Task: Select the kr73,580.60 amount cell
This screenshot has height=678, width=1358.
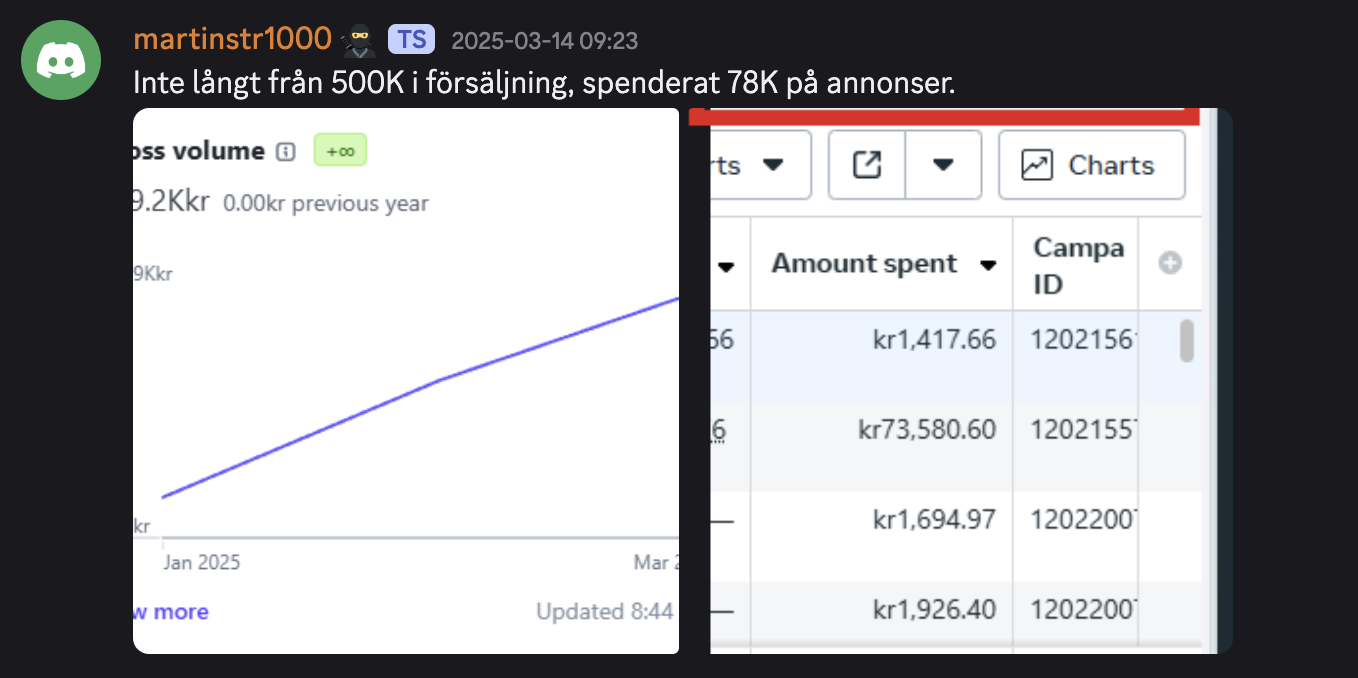Action: click(x=927, y=430)
